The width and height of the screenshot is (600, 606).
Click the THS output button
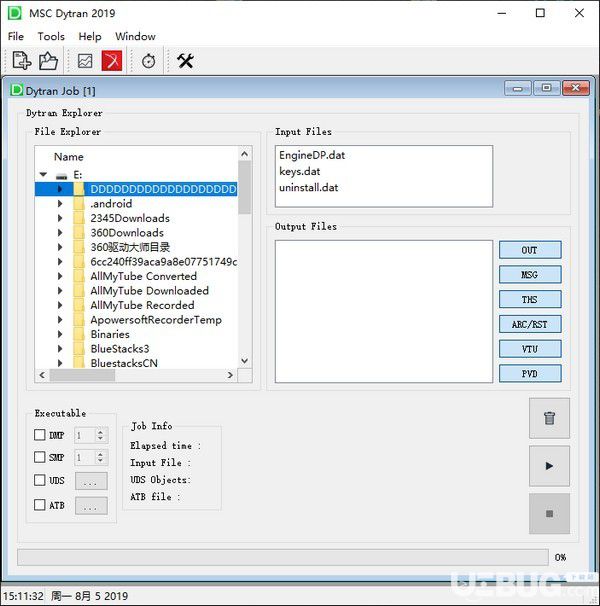click(x=530, y=300)
